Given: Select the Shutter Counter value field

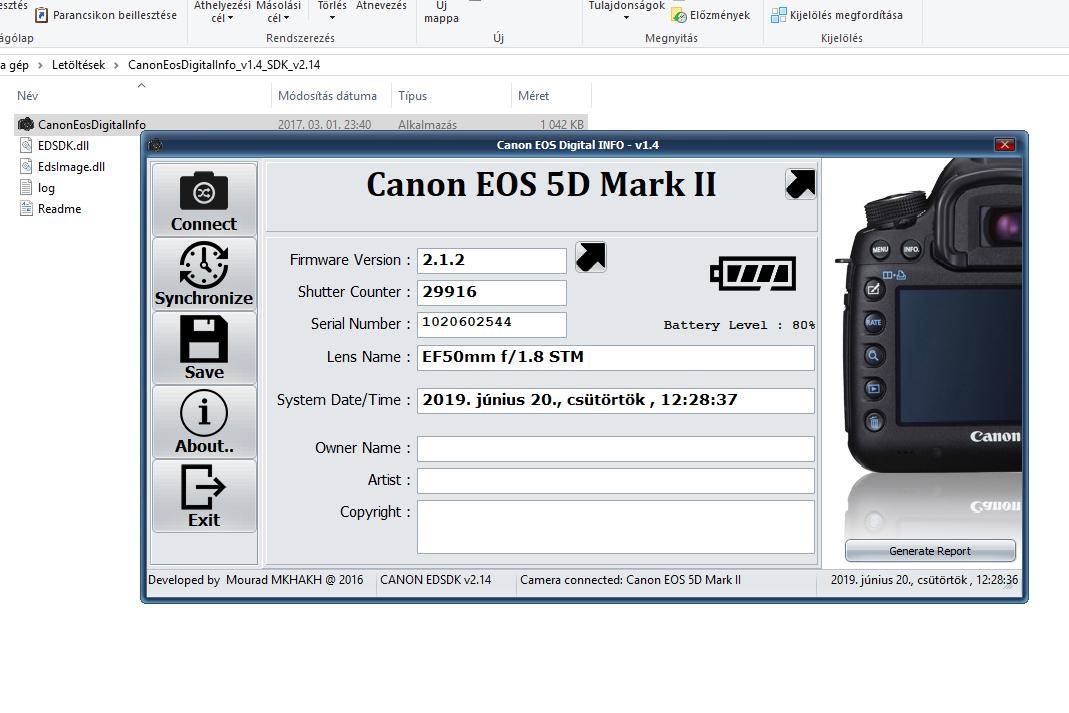Looking at the screenshot, I should 491,292.
